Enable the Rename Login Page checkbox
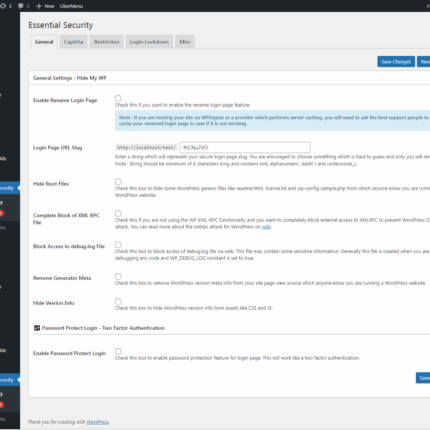Viewport: 430px width, 430px height. pos(118,98)
